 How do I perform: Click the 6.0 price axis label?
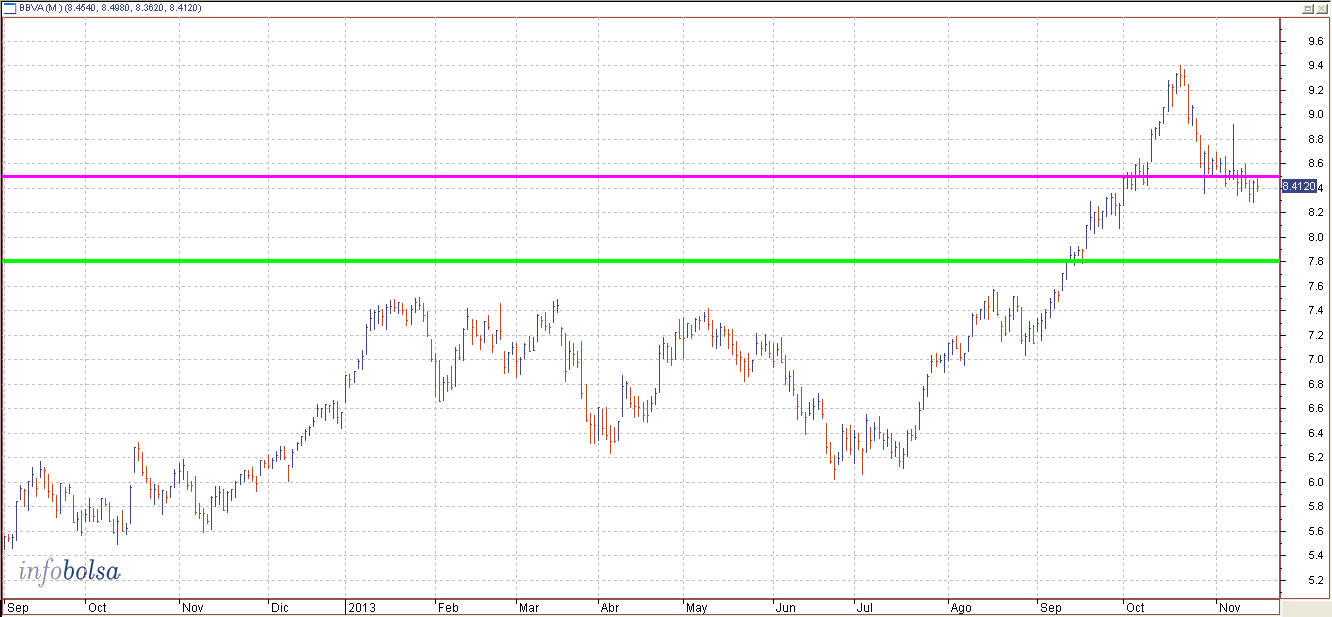1315,482
